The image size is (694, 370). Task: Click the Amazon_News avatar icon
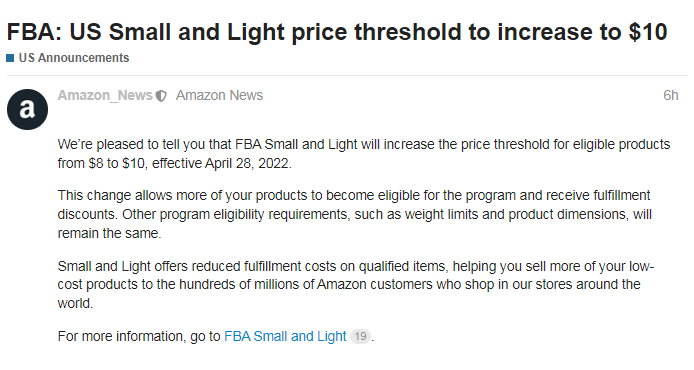[27, 109]
